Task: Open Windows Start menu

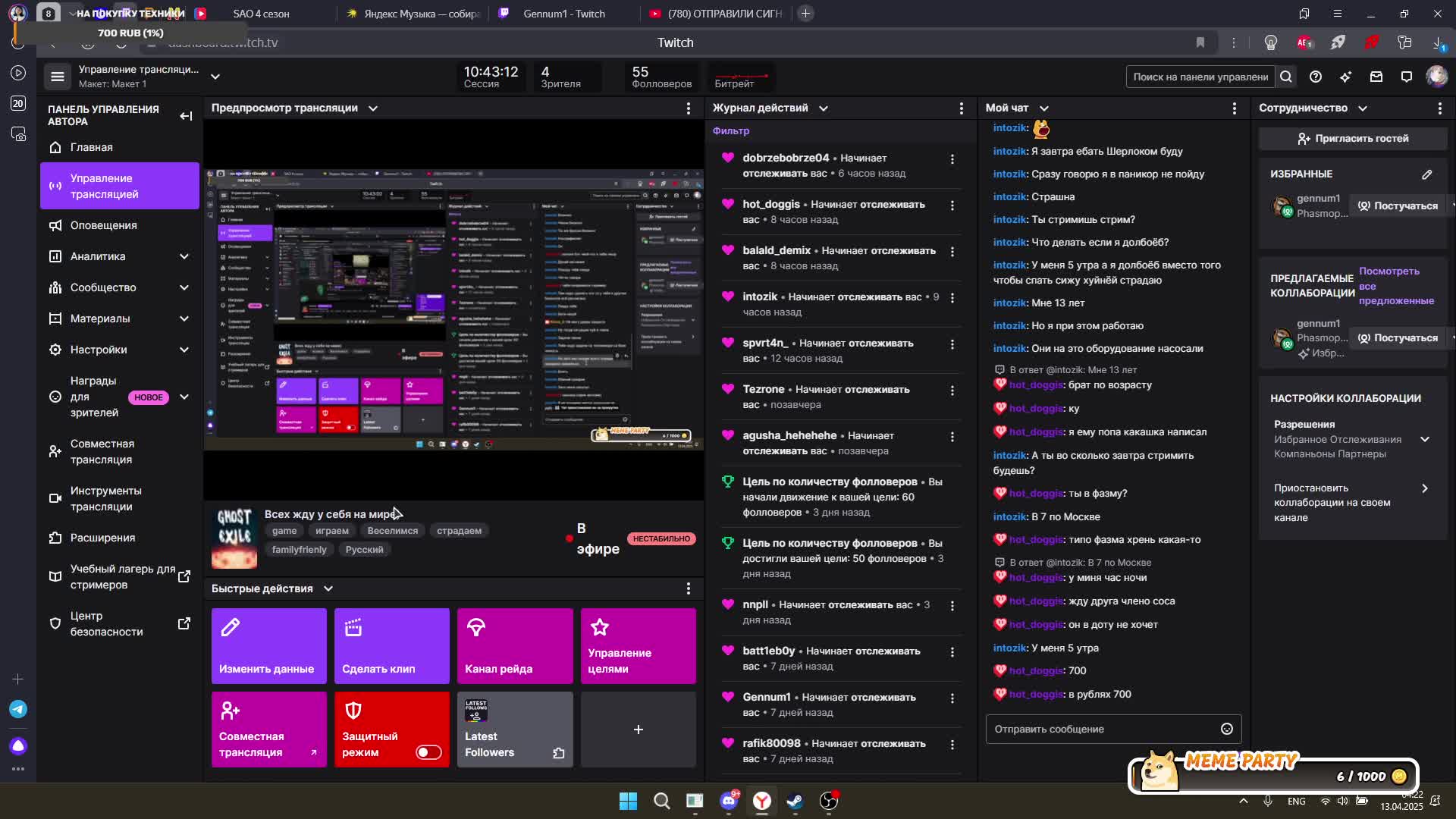Action: click(628, 801)
